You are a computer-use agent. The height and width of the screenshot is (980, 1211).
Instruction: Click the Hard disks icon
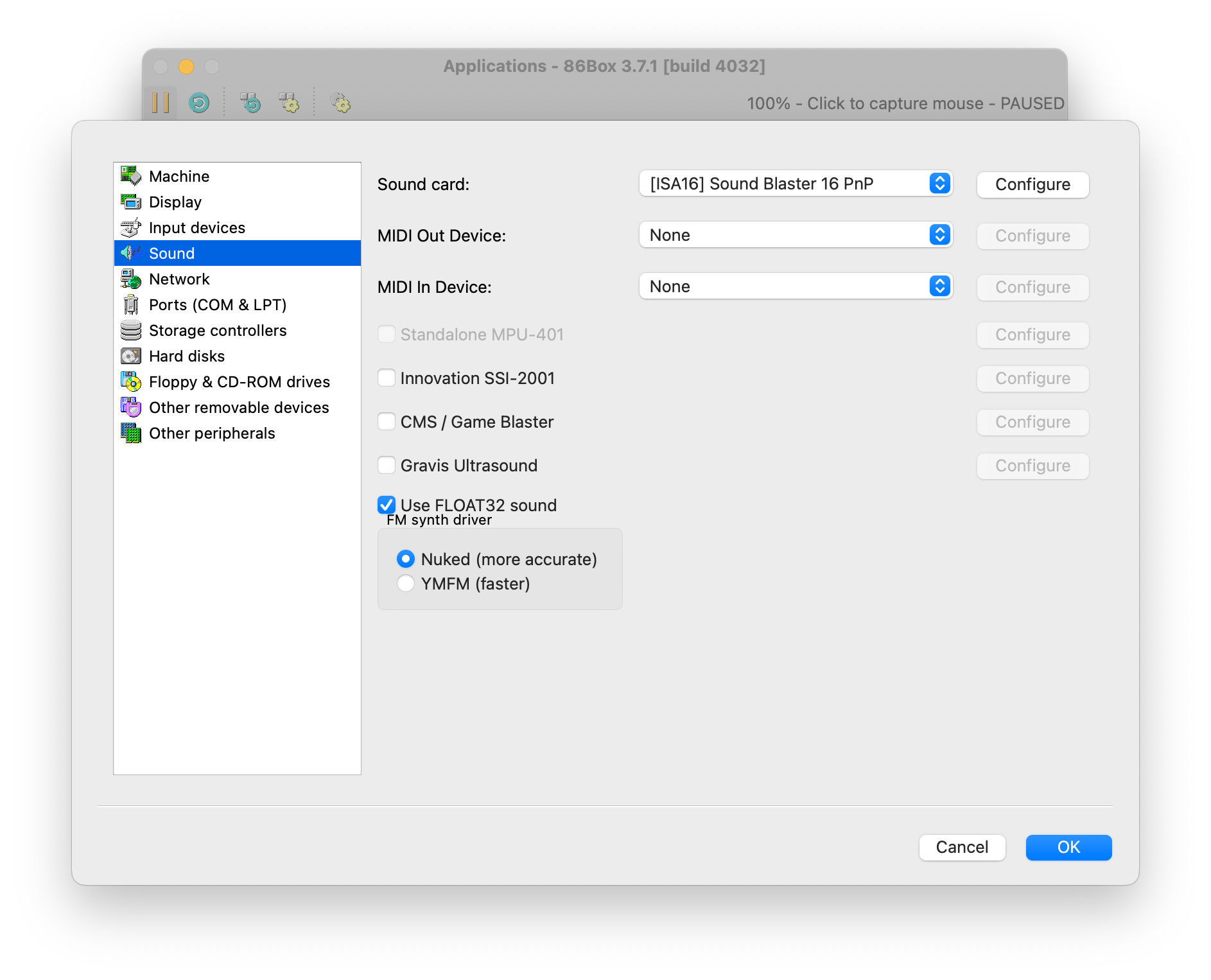(131, 356)
